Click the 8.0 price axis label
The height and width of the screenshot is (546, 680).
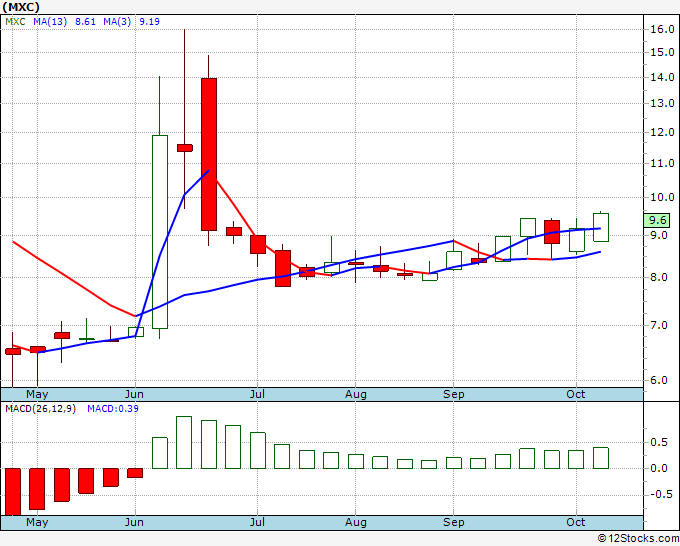pos(658,277)
